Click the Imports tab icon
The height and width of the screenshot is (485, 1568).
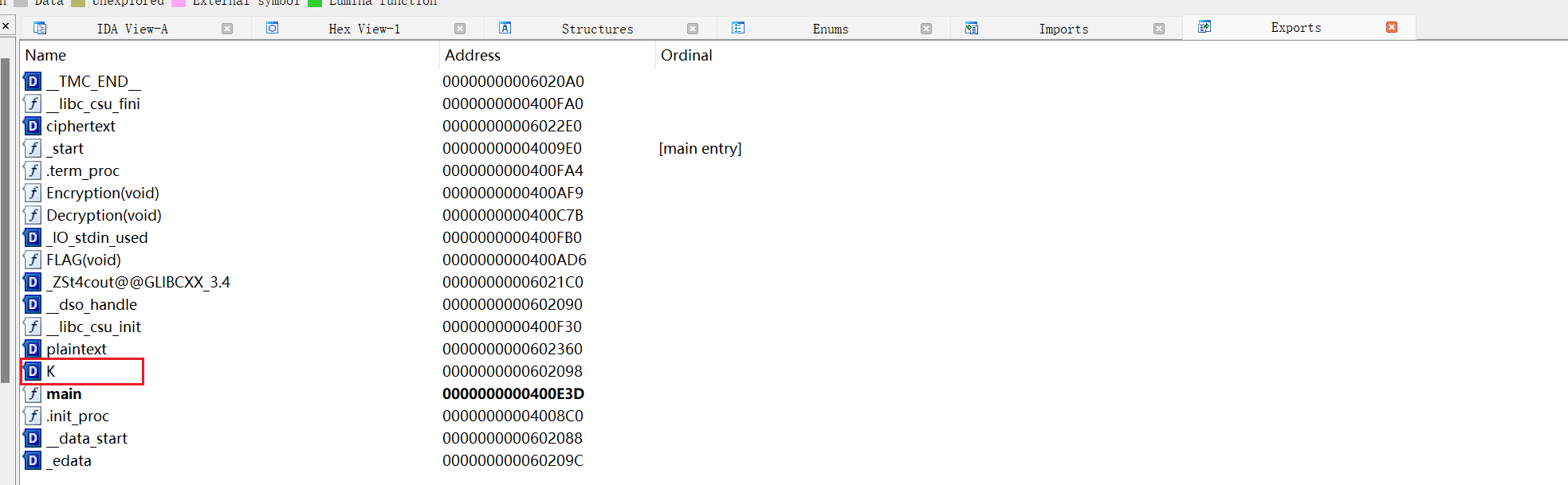972,29
